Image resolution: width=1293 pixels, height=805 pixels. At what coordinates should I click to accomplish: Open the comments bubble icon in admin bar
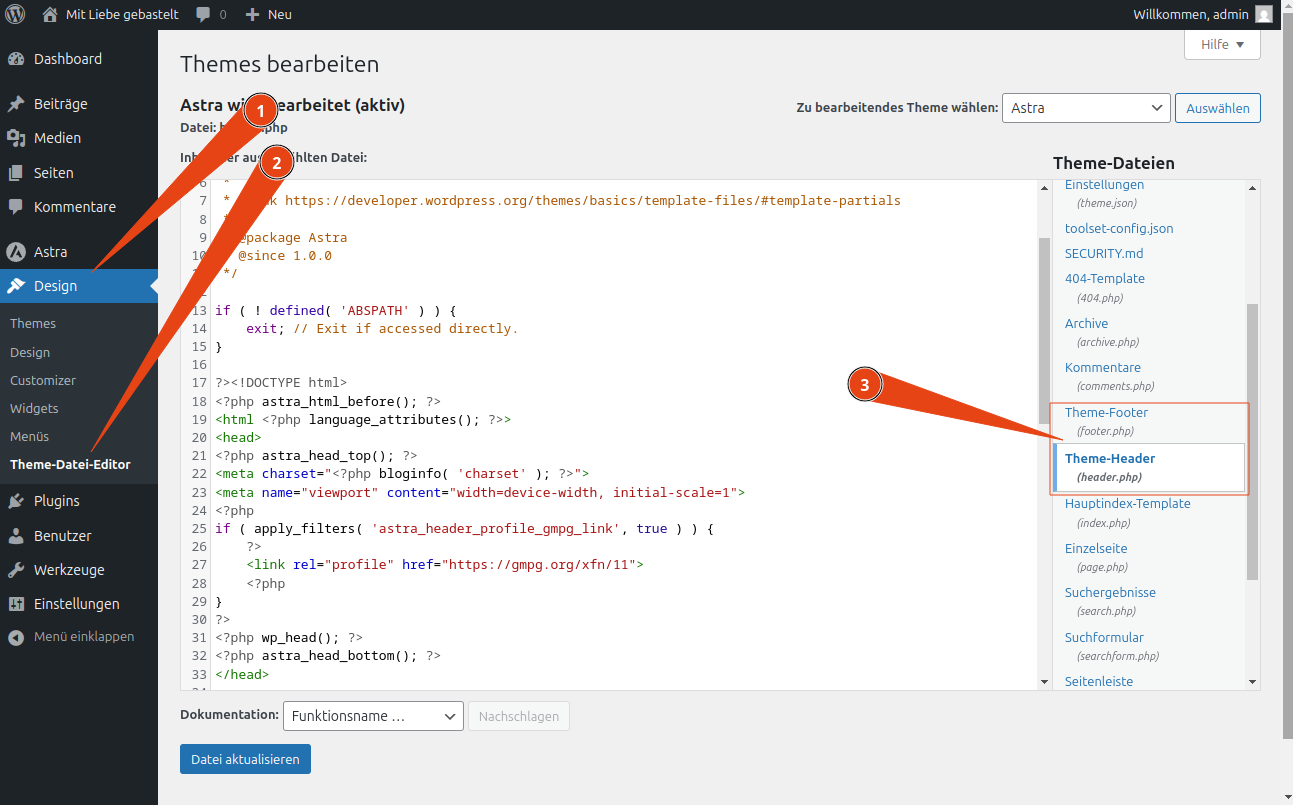(x=203, y=15)
